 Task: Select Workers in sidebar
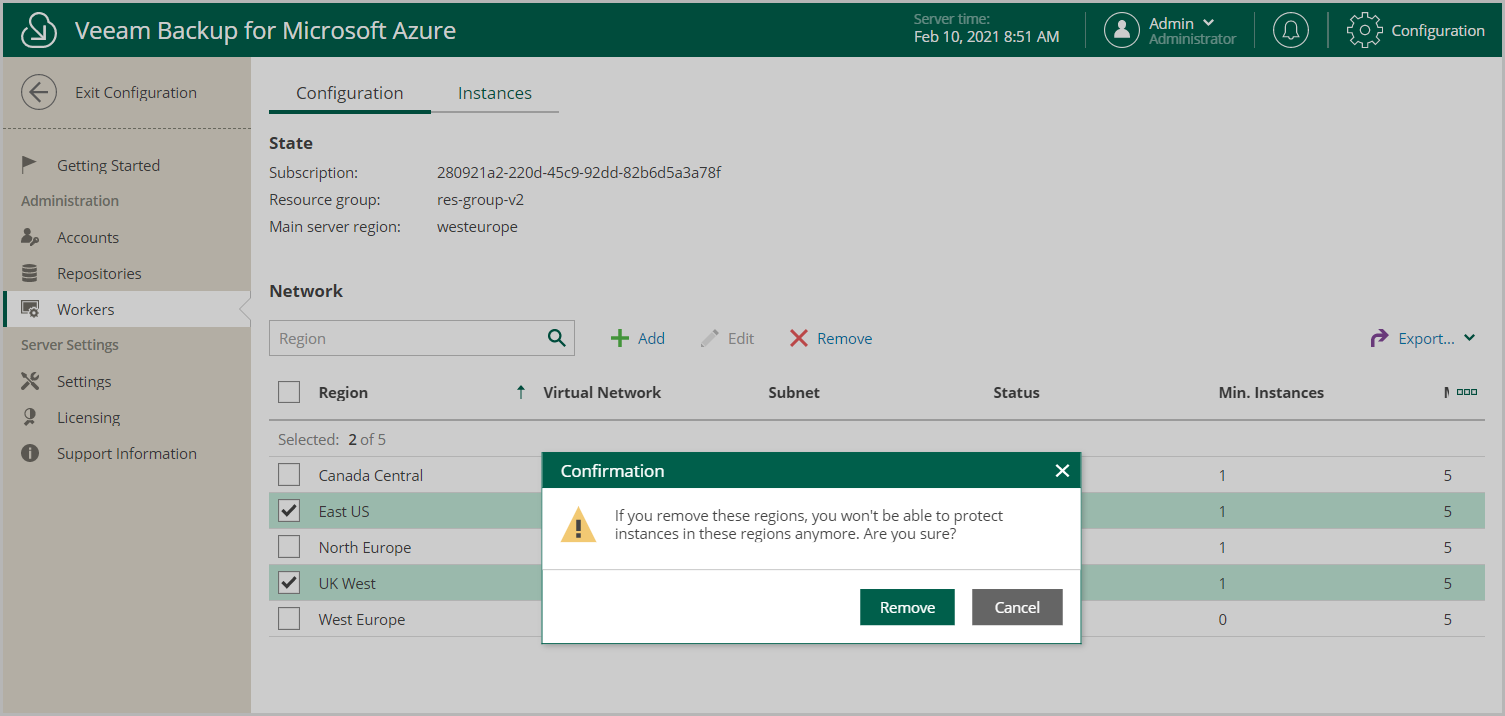(126, 309)
